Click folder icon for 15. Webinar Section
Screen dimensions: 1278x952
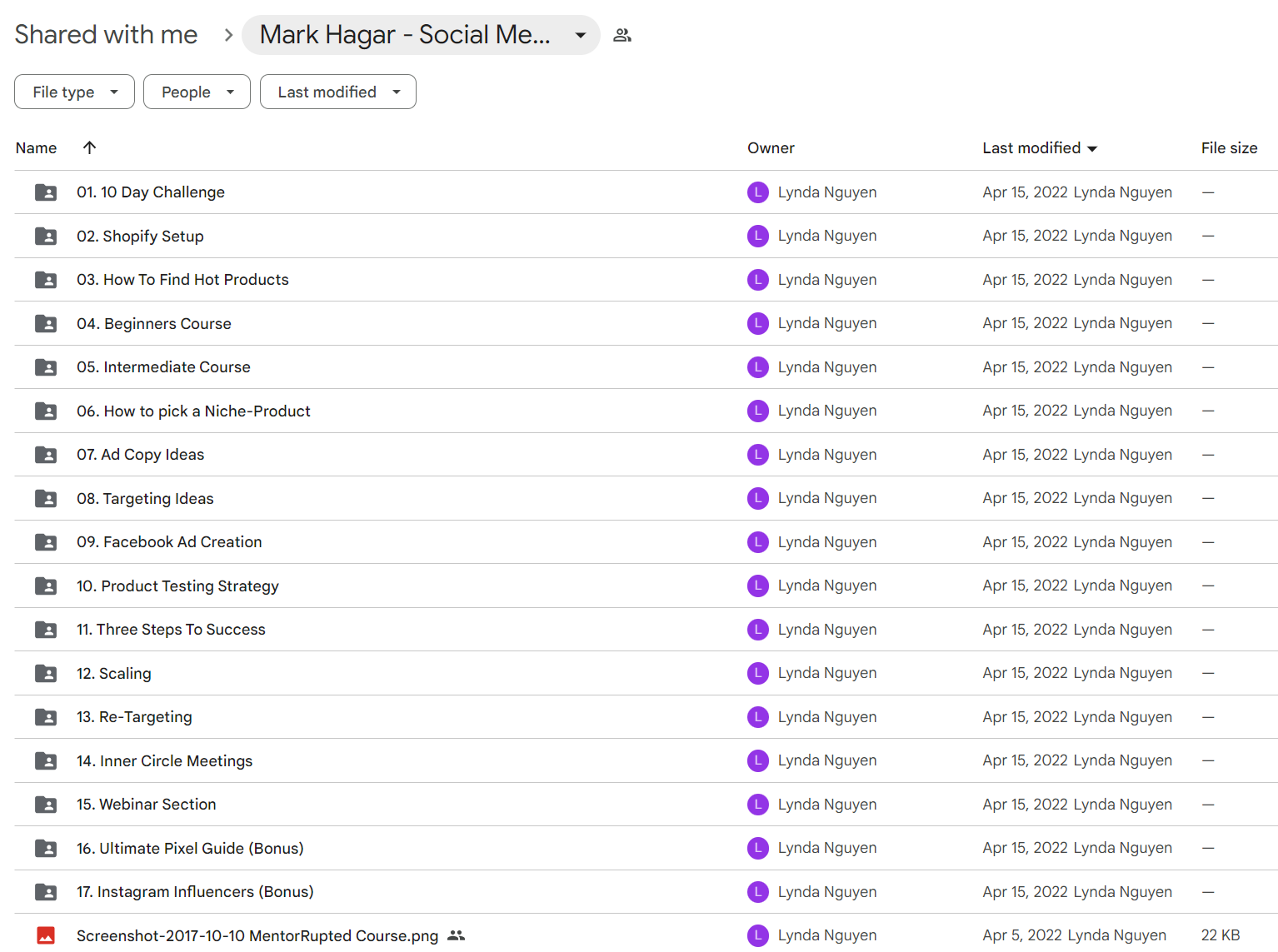(46, 805)
